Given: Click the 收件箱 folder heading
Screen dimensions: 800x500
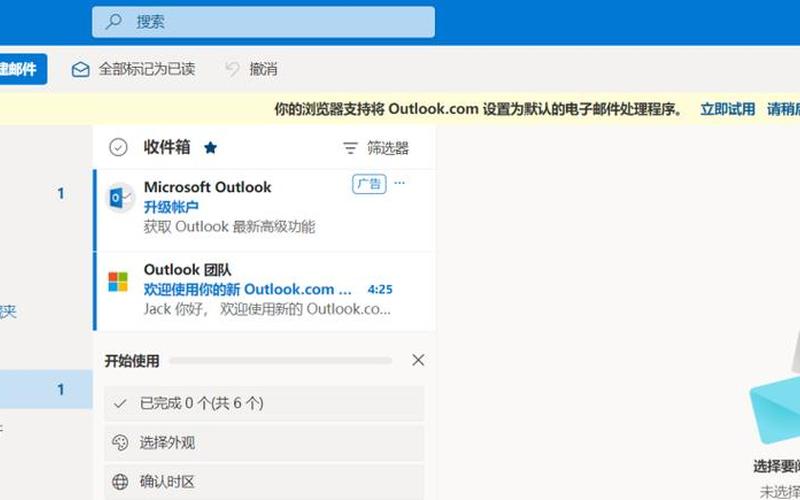Looking at the screenshot, I should coord(167,147).
